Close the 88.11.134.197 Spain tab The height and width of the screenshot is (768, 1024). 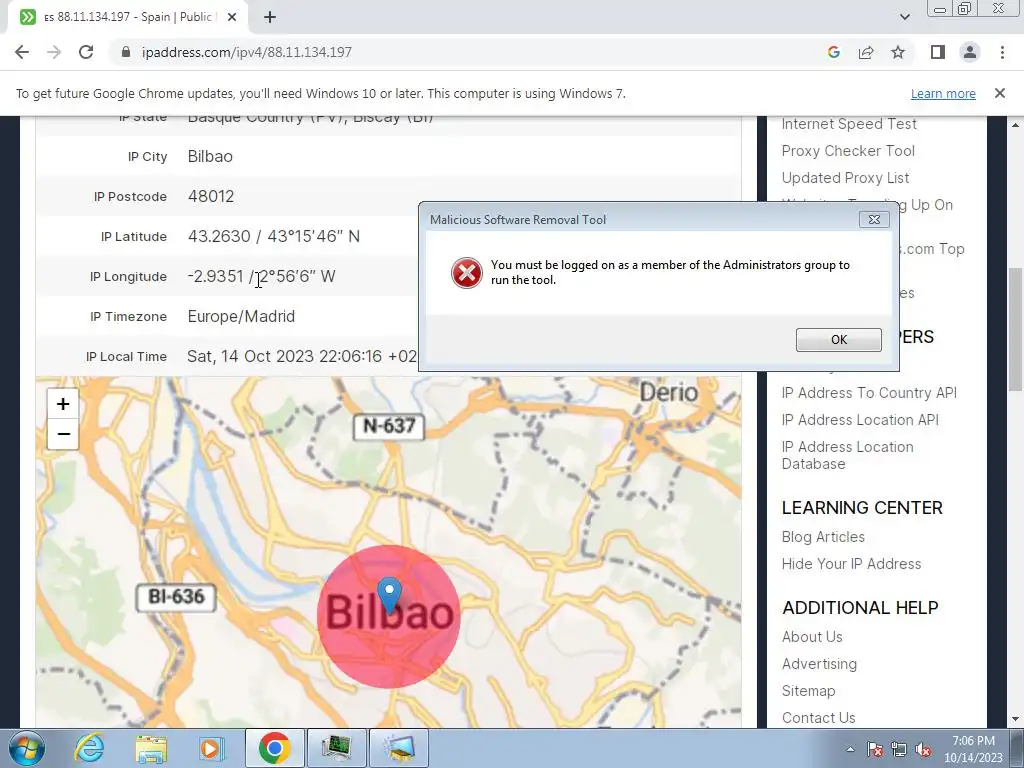(232, 18)
